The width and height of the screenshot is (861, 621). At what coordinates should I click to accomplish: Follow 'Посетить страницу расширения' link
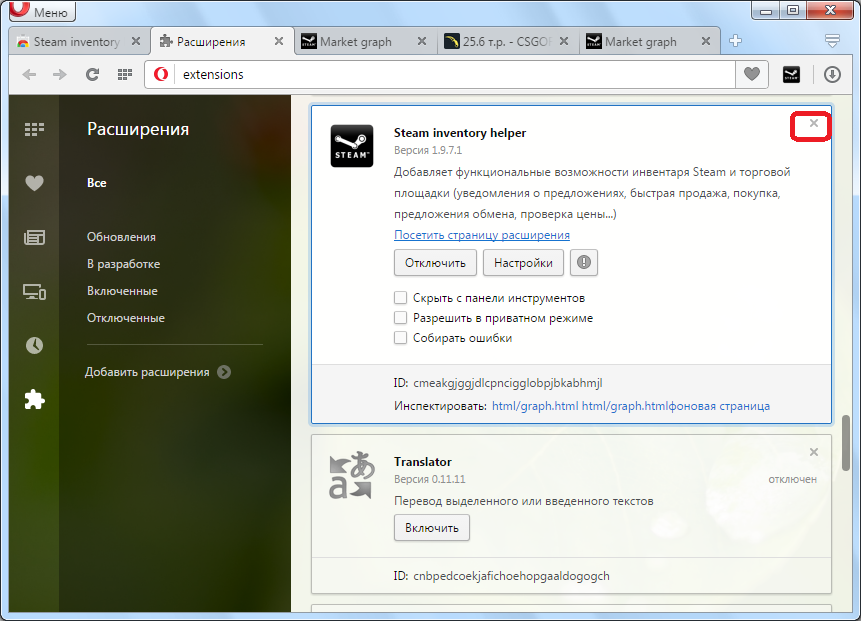(x=482, y=235)
